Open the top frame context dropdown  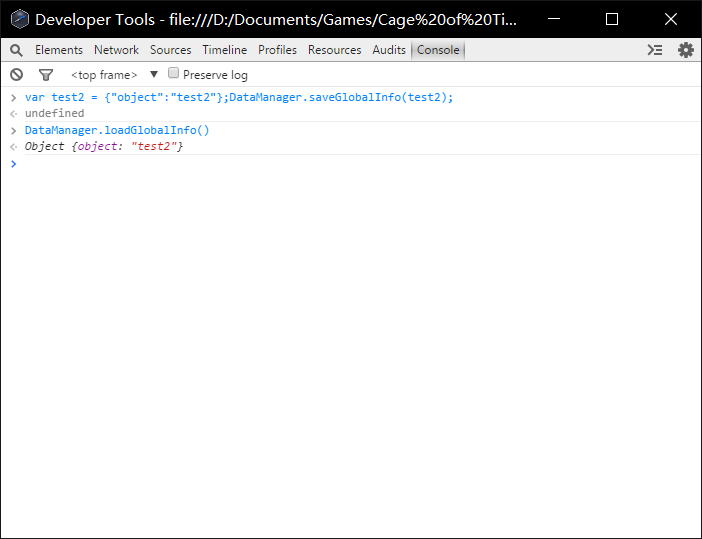(114, 75)
